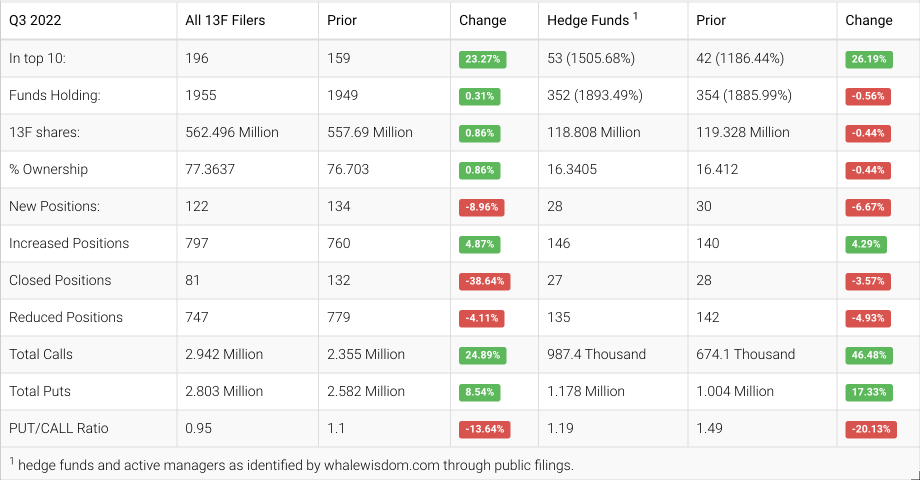Click the red -13.64% change badge
920x480 pixels.
point(484,429)
